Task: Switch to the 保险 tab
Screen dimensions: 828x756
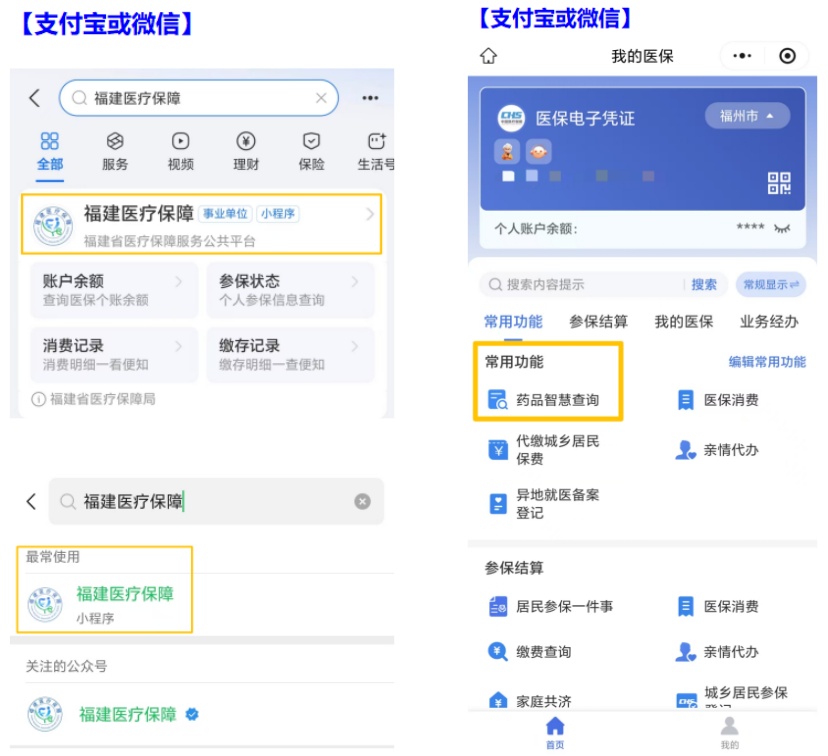Action: tap(312, 152)
